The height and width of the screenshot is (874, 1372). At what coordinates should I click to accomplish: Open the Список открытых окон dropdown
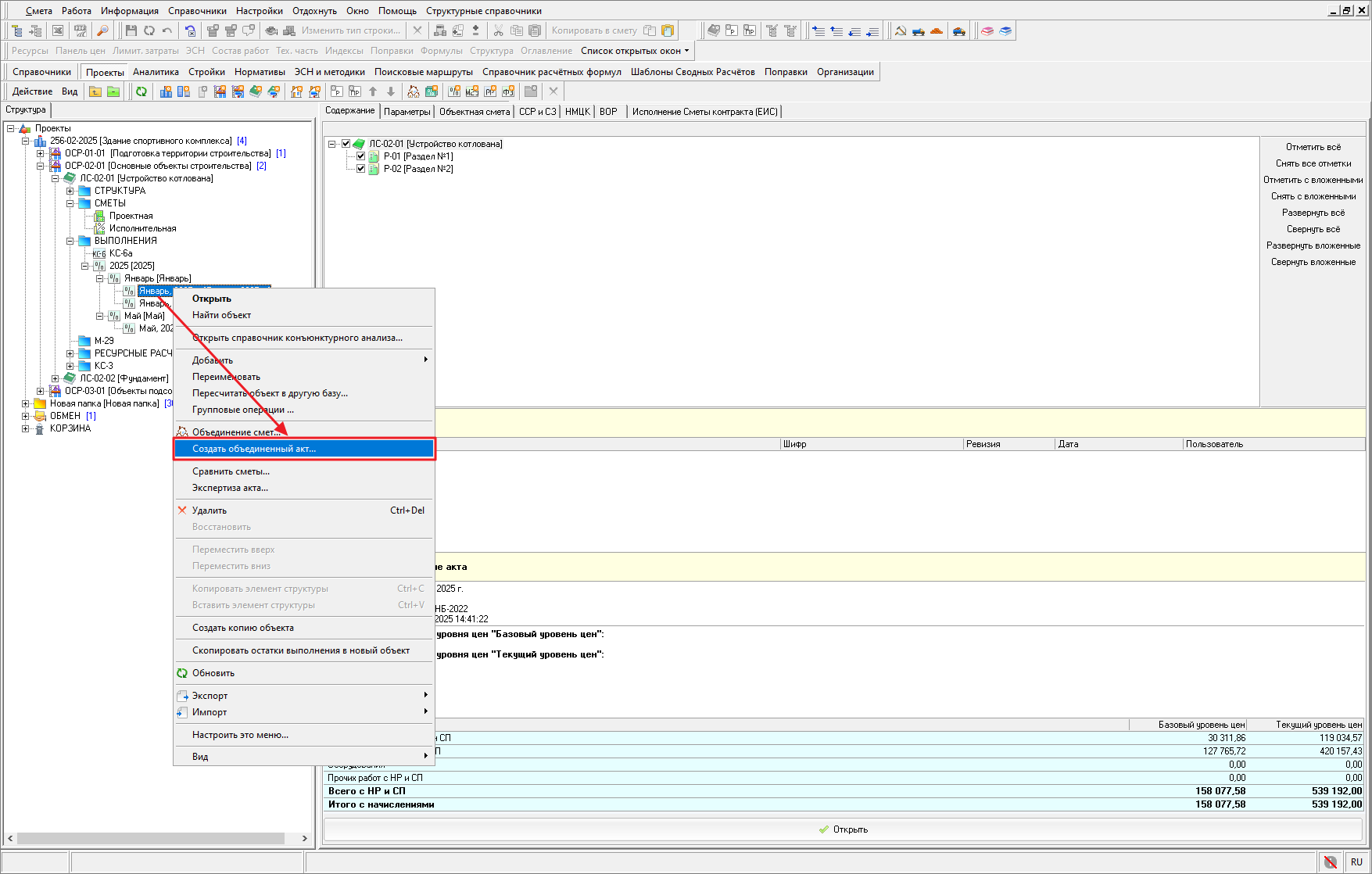635,51
